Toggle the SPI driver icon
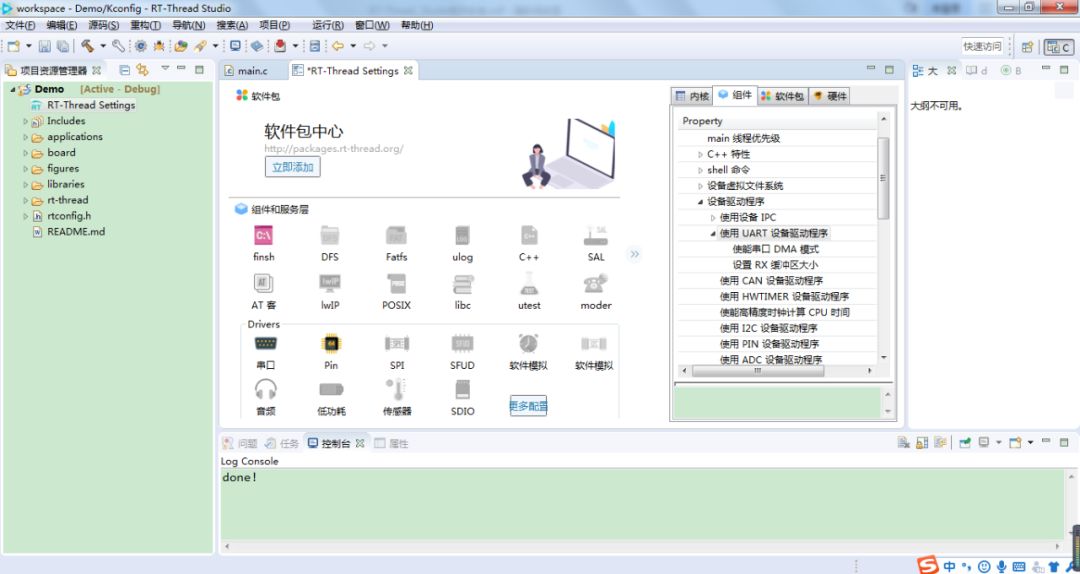Viewport: 1080px width, 574px height. pyautogui.click(x=397, y=343)
